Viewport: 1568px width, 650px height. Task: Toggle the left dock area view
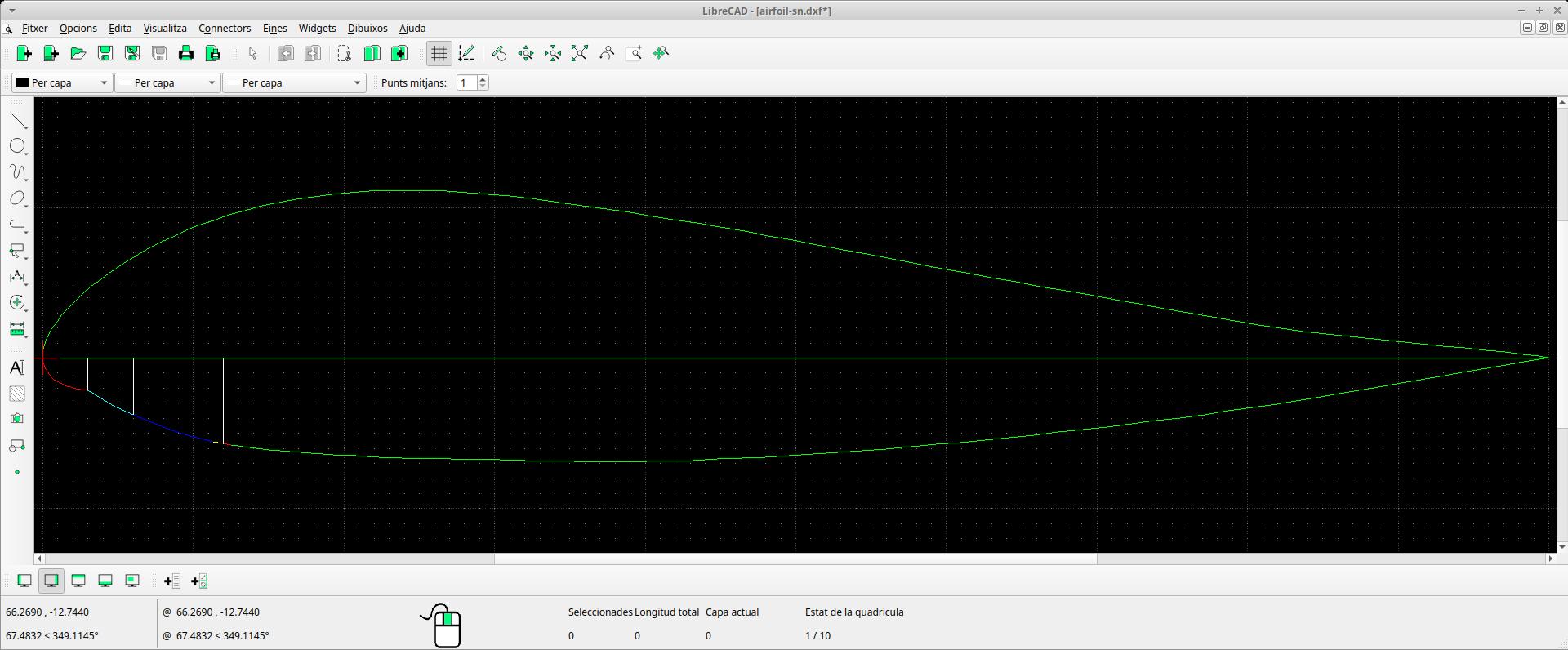24,581
